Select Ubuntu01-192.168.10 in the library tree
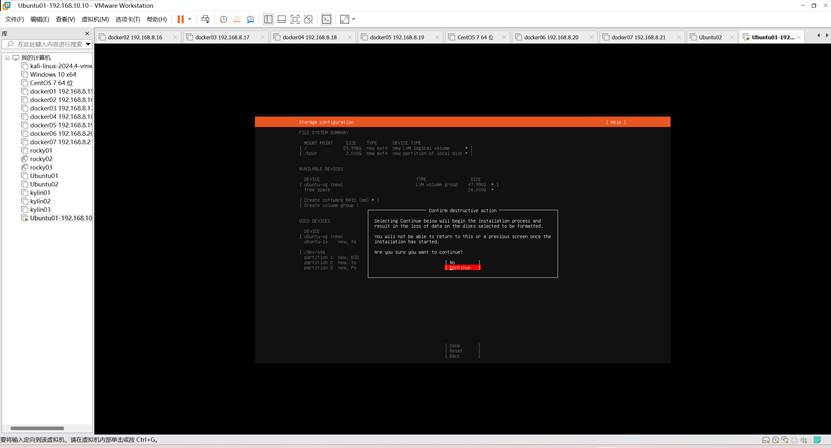 click(56, 218)
